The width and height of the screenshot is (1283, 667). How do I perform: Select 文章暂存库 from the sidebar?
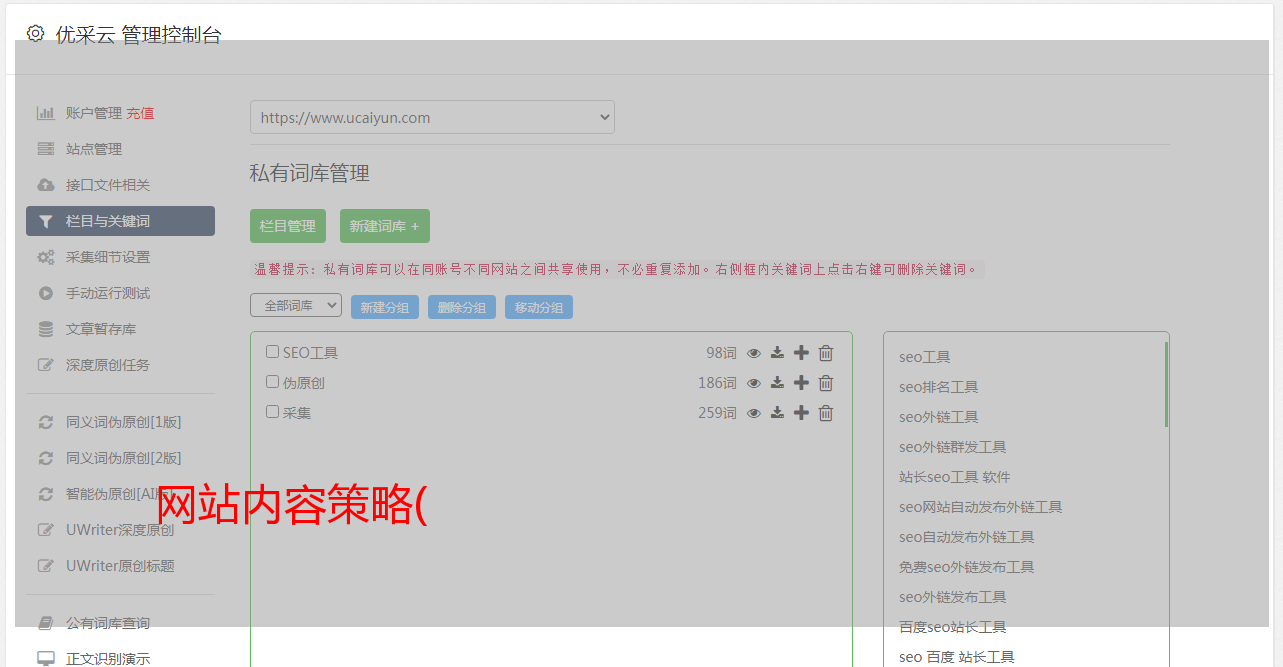click(x=101, y=329)
